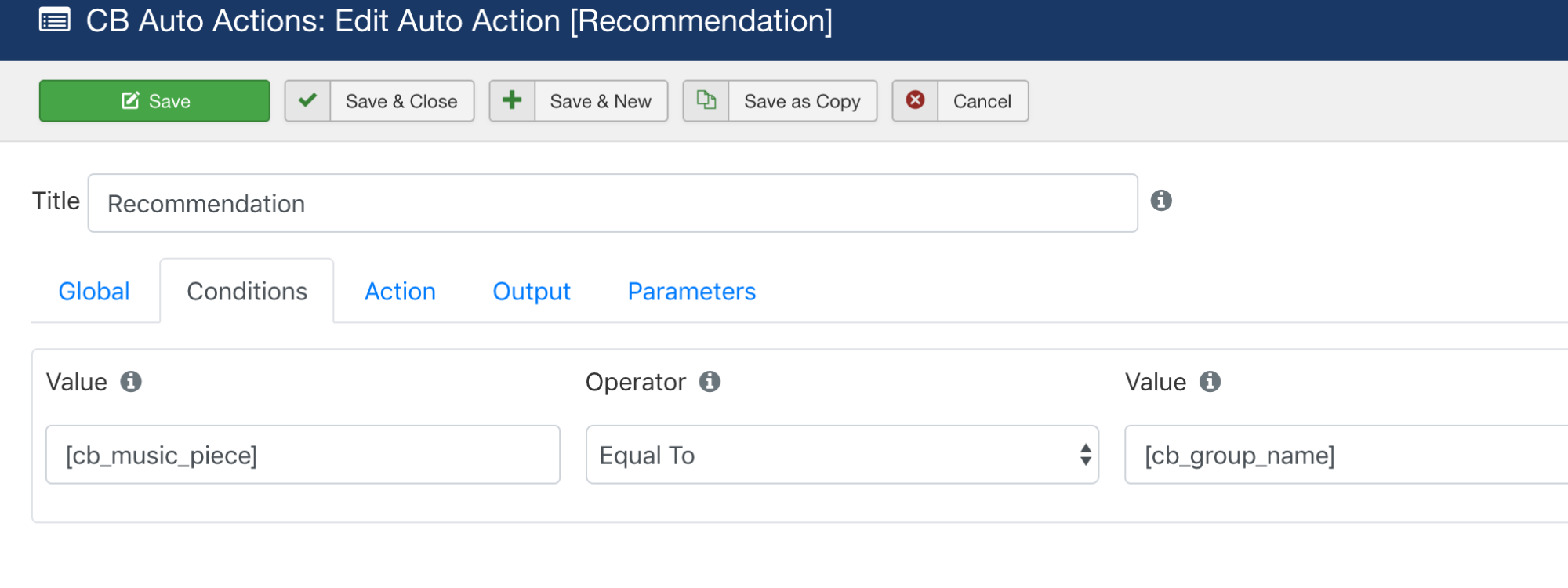Switch to the Global tab
Viewport: 1568px width, 588px height.
(x=94, y=292)
